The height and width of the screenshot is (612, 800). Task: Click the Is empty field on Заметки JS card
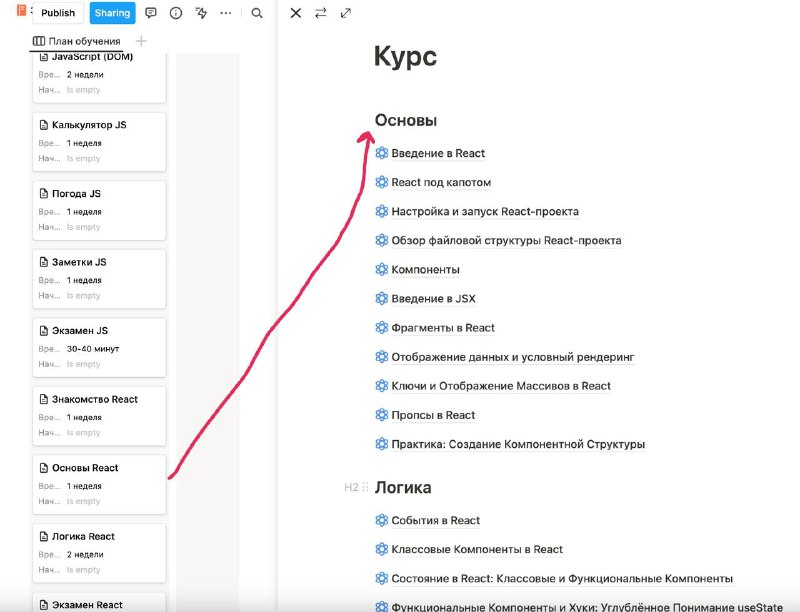pos(83,296)
